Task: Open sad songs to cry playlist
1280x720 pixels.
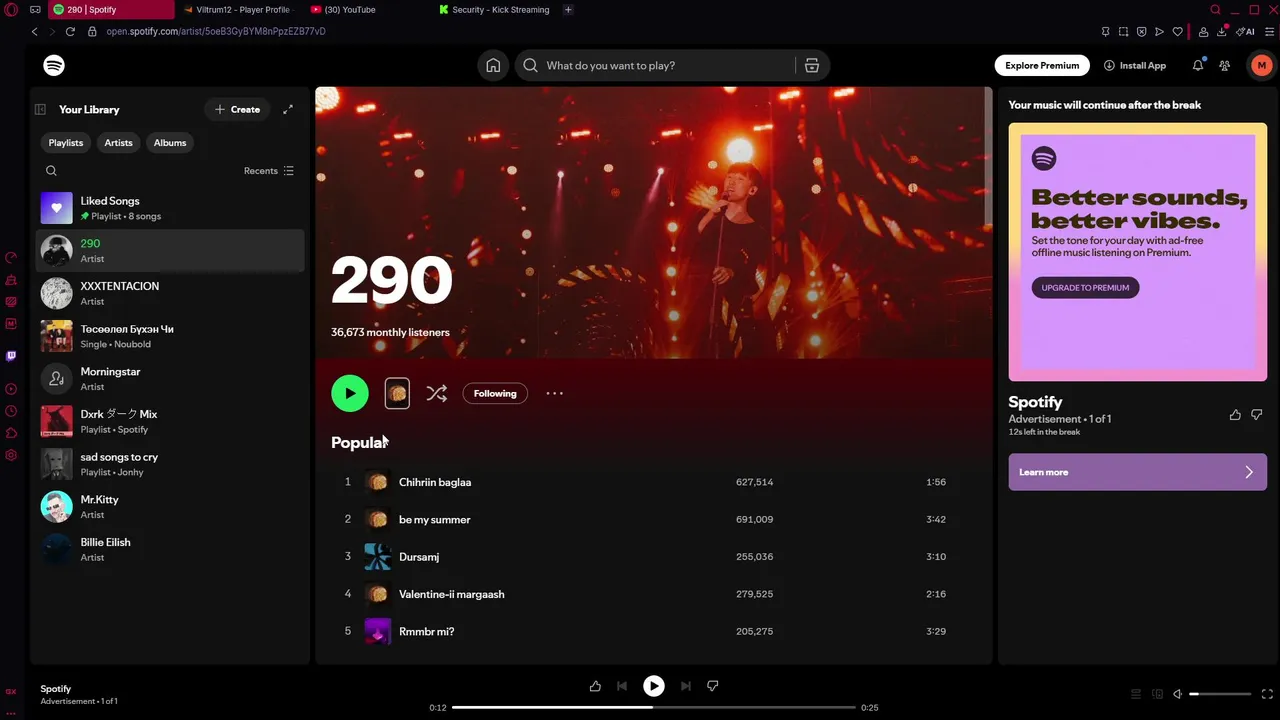Action: (x=170, y=464)
